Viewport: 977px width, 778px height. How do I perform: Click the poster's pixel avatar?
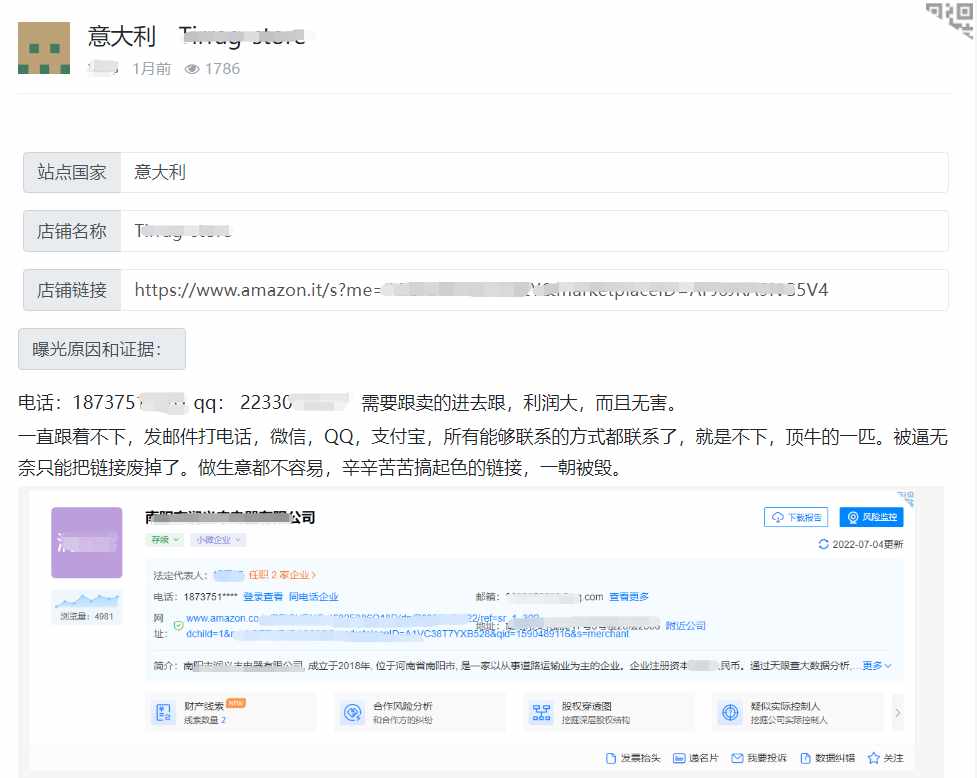coord(44,48)
